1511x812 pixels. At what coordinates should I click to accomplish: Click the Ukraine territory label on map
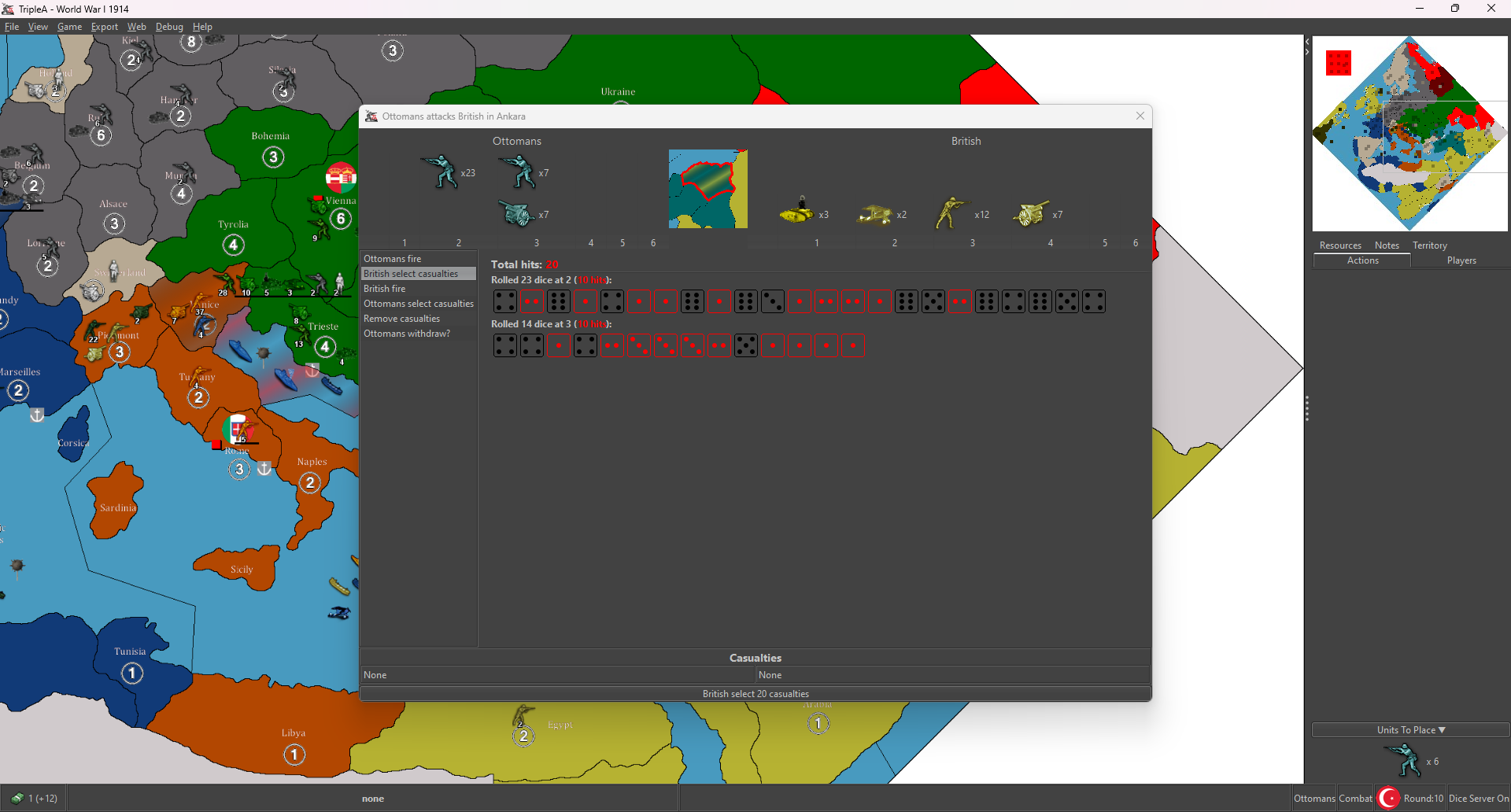(618, 91)
